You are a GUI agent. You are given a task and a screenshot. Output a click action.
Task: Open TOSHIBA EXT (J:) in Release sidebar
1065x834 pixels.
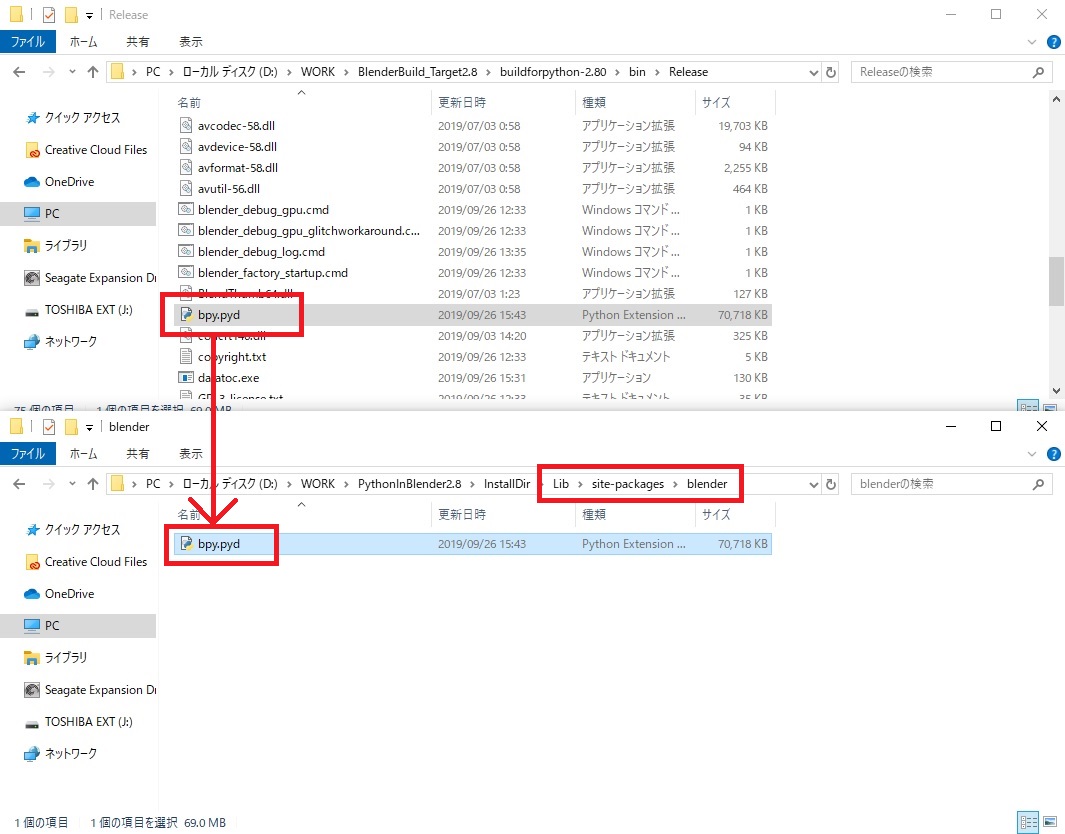79,310
